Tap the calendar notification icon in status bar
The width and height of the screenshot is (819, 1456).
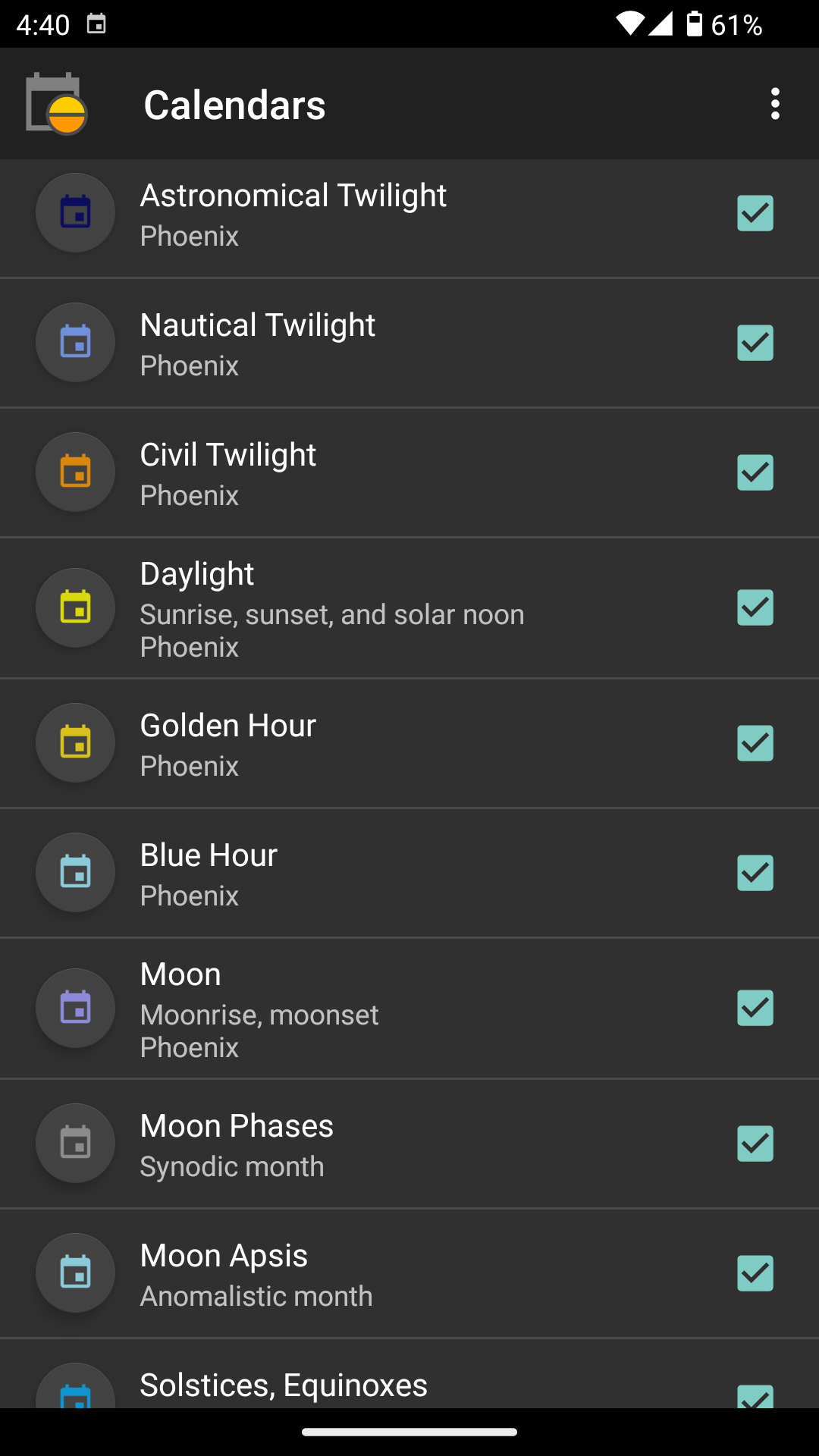96,24
